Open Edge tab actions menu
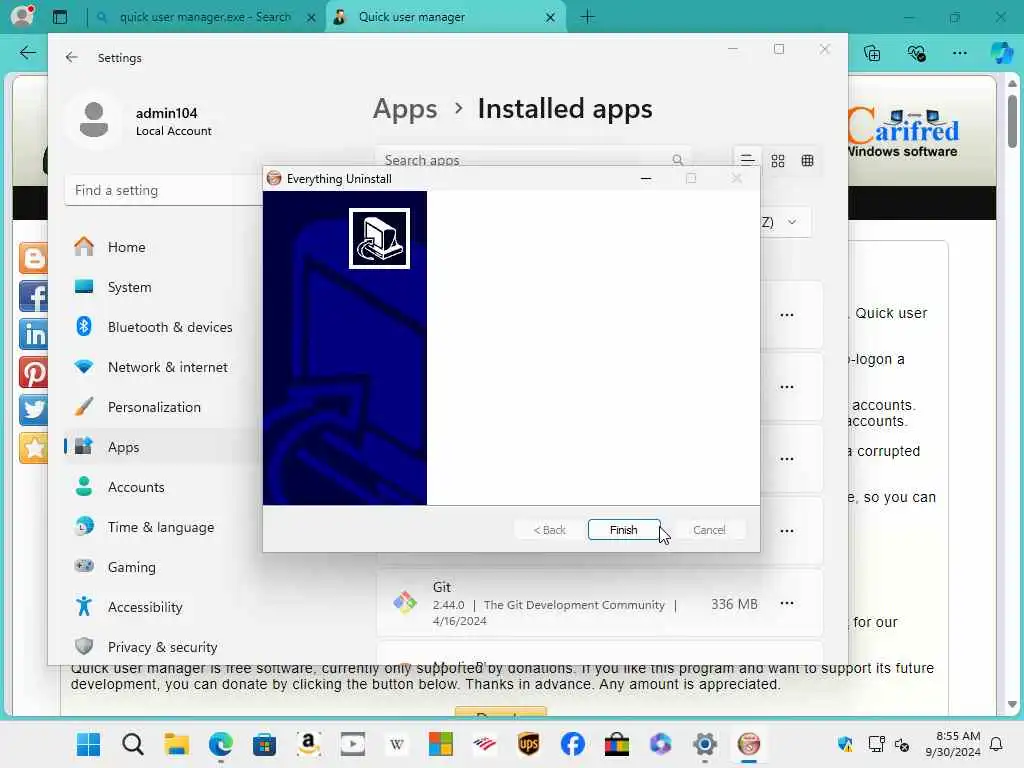Image resolution: width=1024 pixels, height=768 pixels. (x=60, y=17)
